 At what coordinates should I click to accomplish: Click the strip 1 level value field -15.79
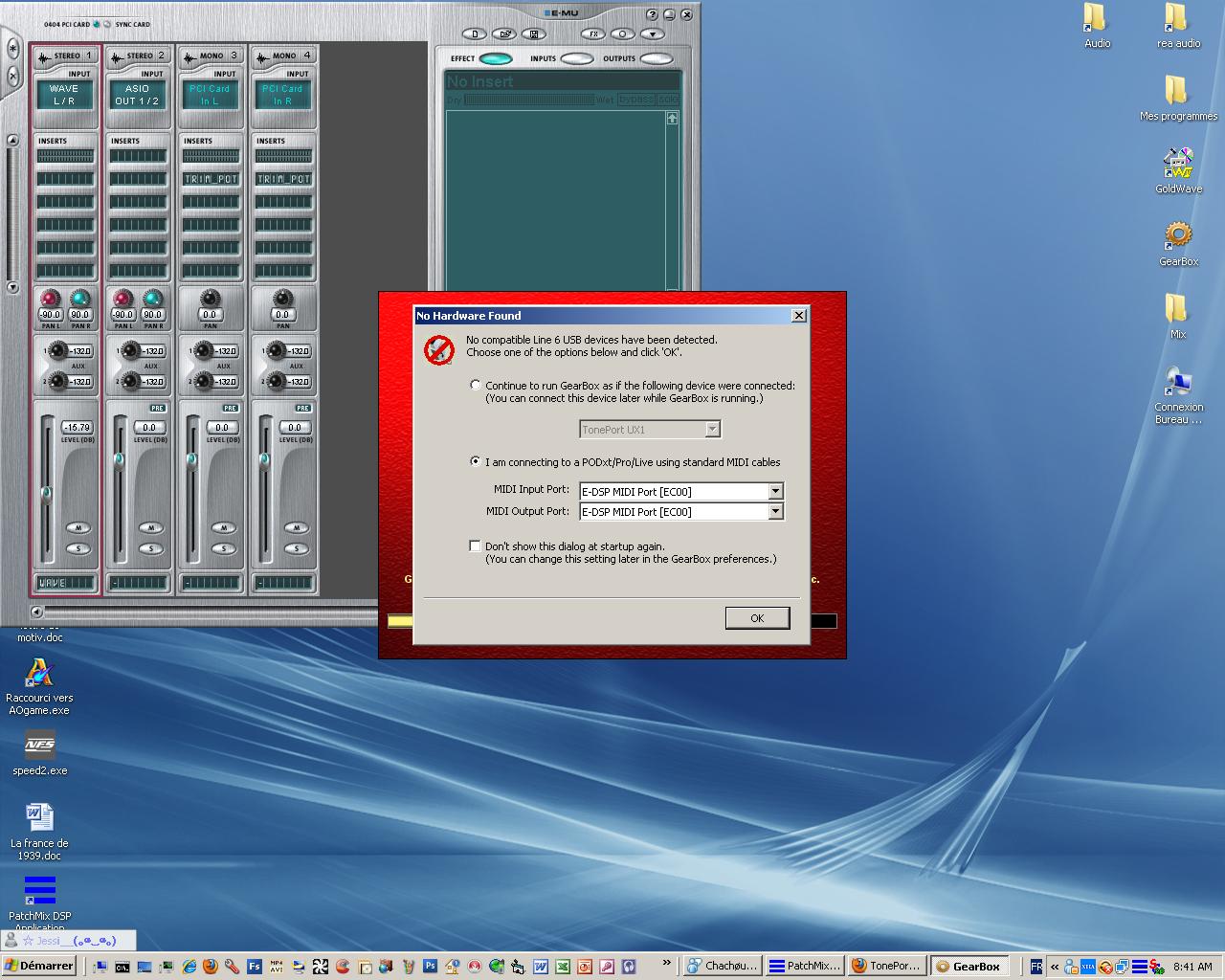(x=78, y=427)
